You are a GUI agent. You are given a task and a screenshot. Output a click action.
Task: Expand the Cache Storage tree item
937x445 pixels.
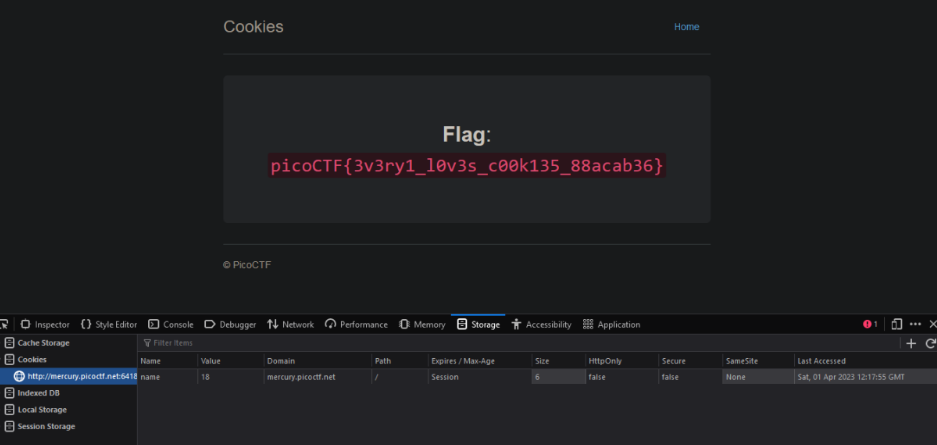(x=43, y=343)
